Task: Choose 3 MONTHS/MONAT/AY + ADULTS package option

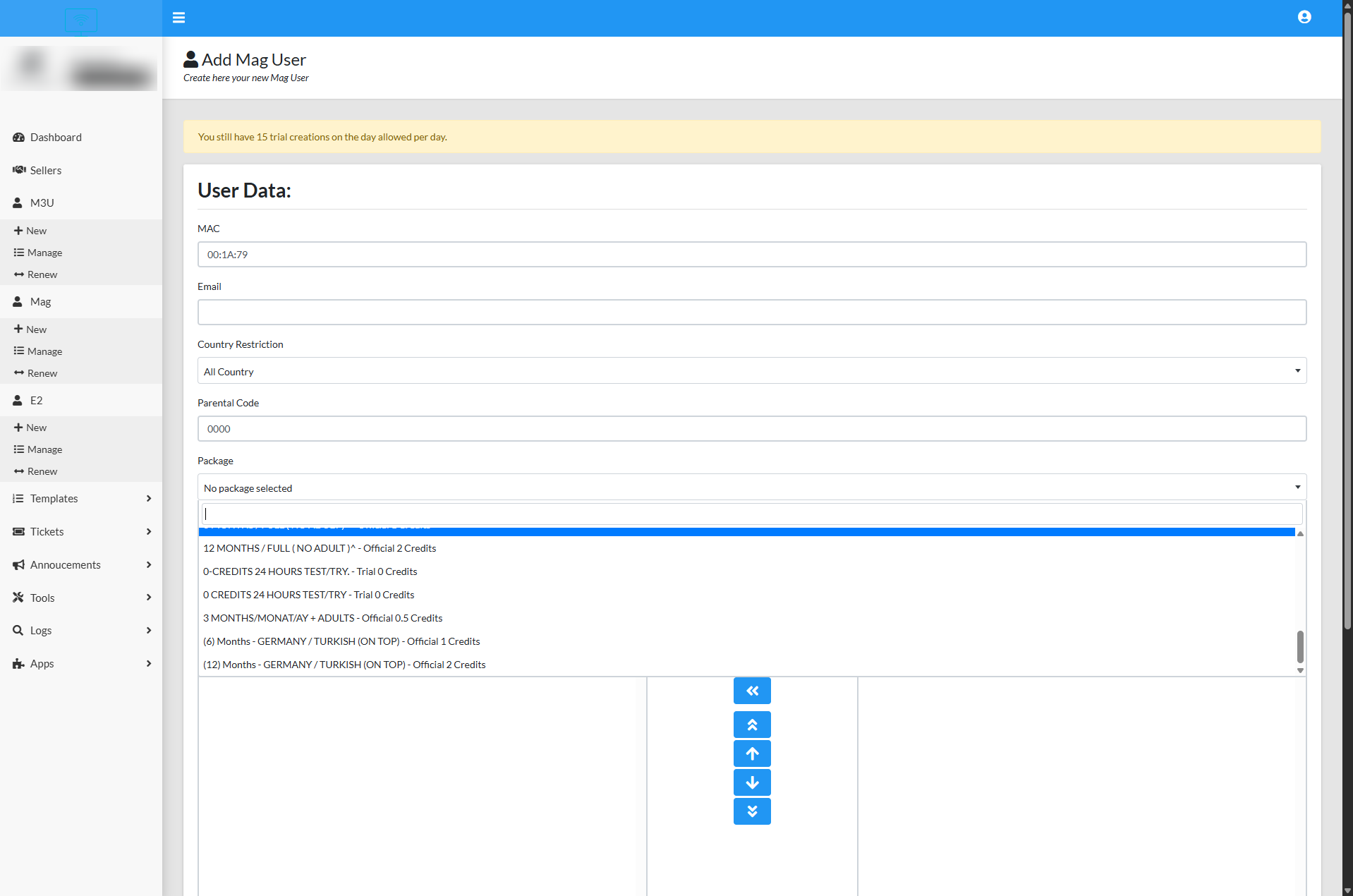Action: point(322,618)
